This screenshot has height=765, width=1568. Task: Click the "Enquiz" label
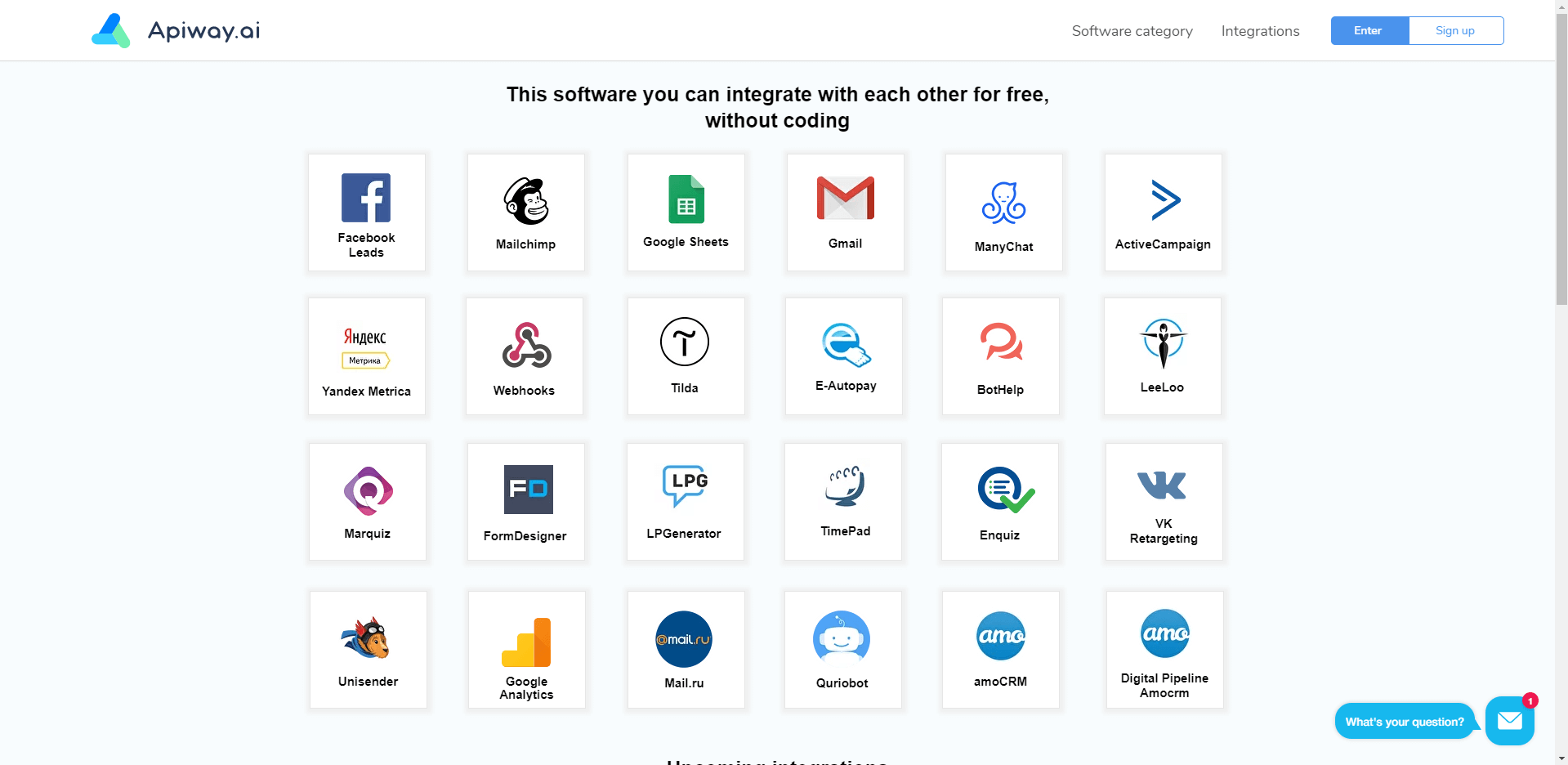pyautogui.click(x=999, y=535)
